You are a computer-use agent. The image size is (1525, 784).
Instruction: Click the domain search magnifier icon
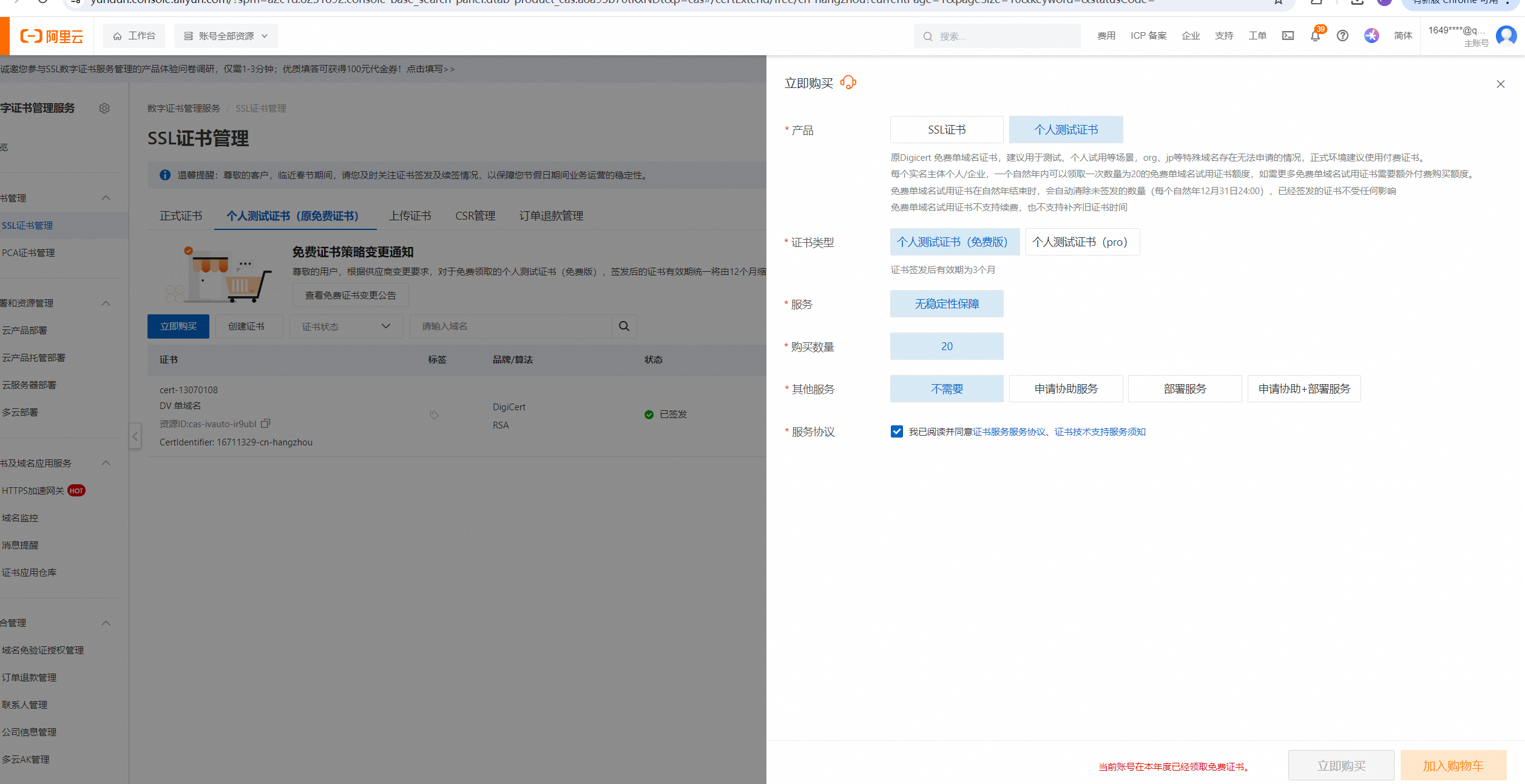click(x=624, y=326)
